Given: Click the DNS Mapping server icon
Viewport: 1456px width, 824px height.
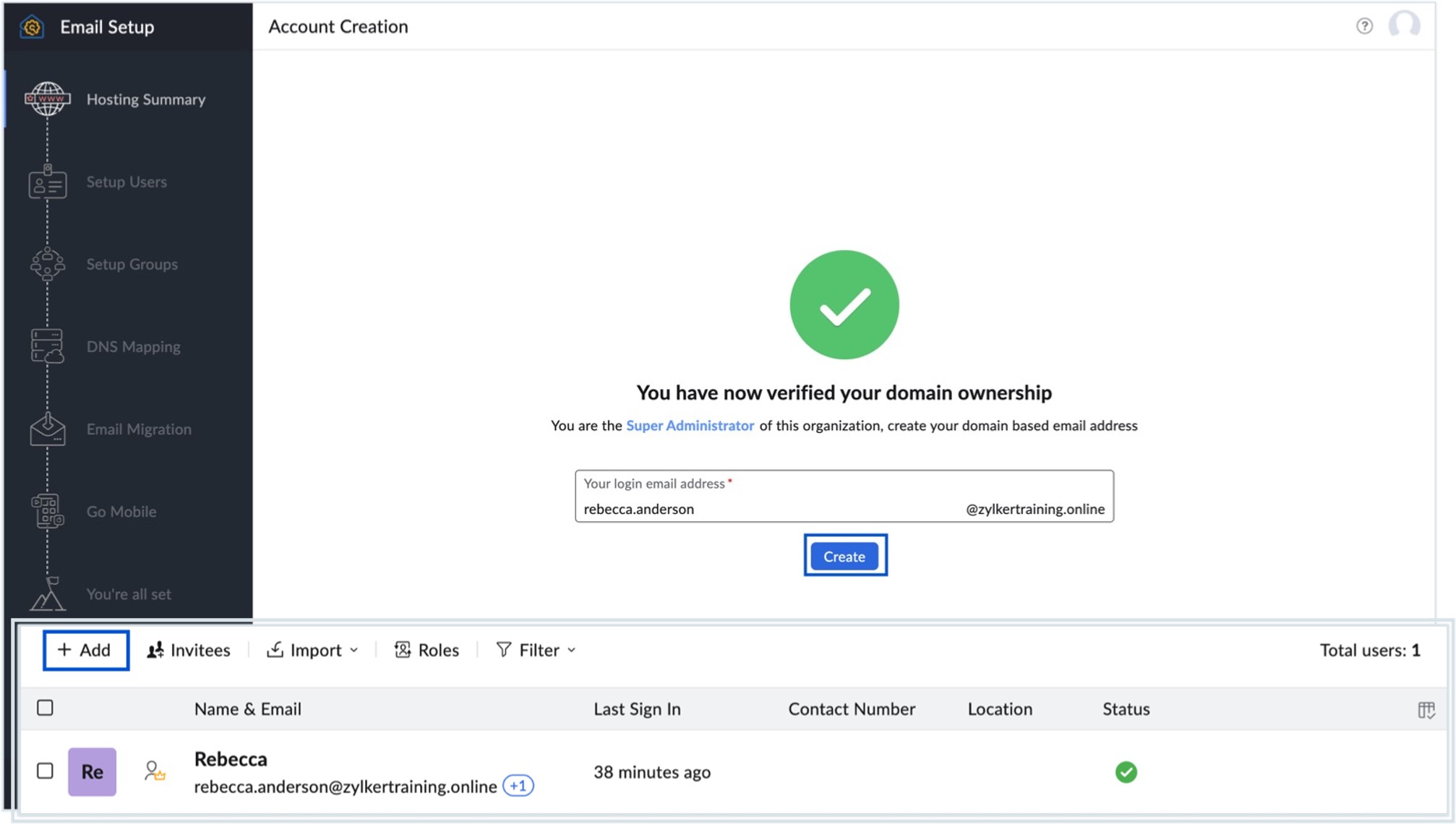Looking at the screenshot, I should click(x=48, y=346).
